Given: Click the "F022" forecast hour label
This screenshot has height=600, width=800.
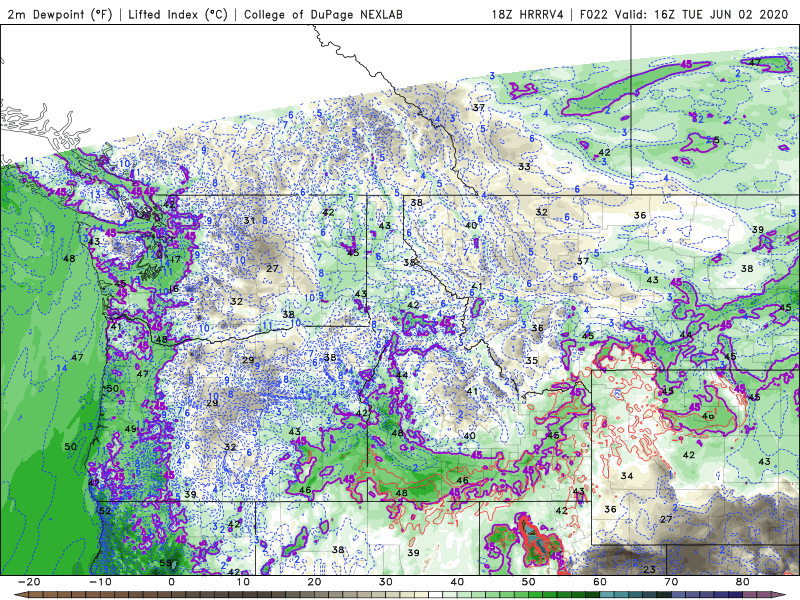Looking at the screenshot, I should [594, 14].
